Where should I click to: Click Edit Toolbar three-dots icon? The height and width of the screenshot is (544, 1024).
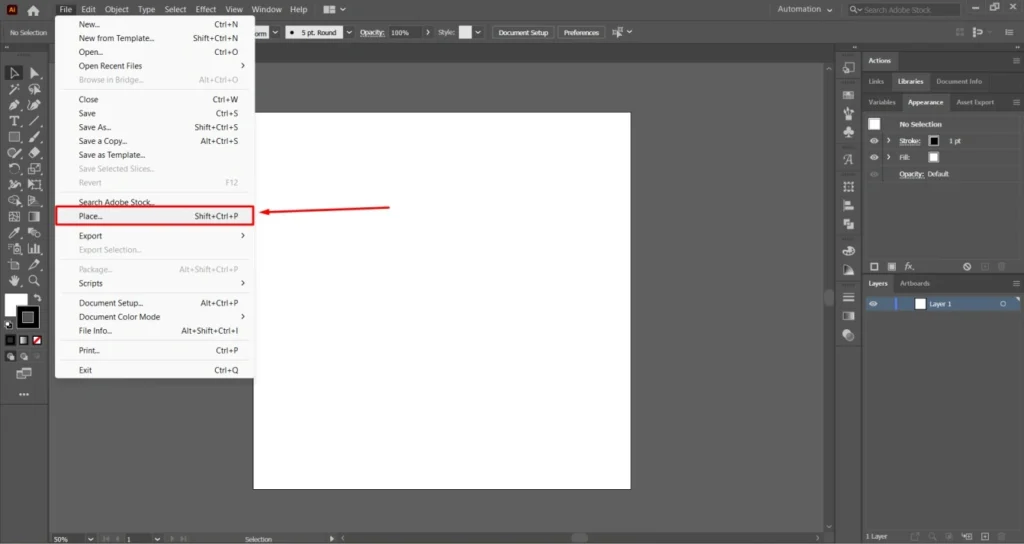click(x=24, y=394)
